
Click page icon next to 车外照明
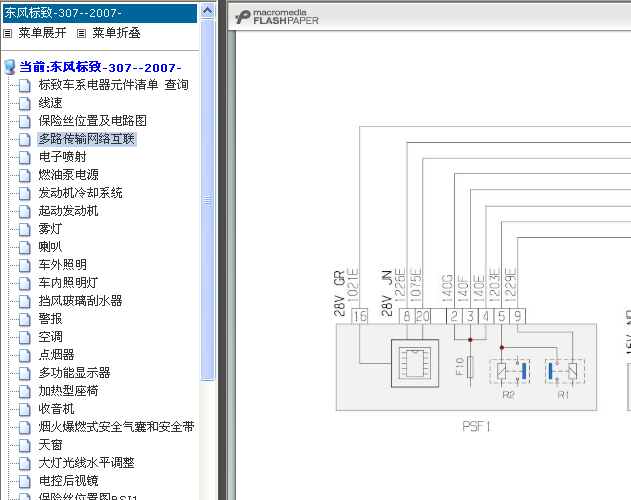point(25,265)
